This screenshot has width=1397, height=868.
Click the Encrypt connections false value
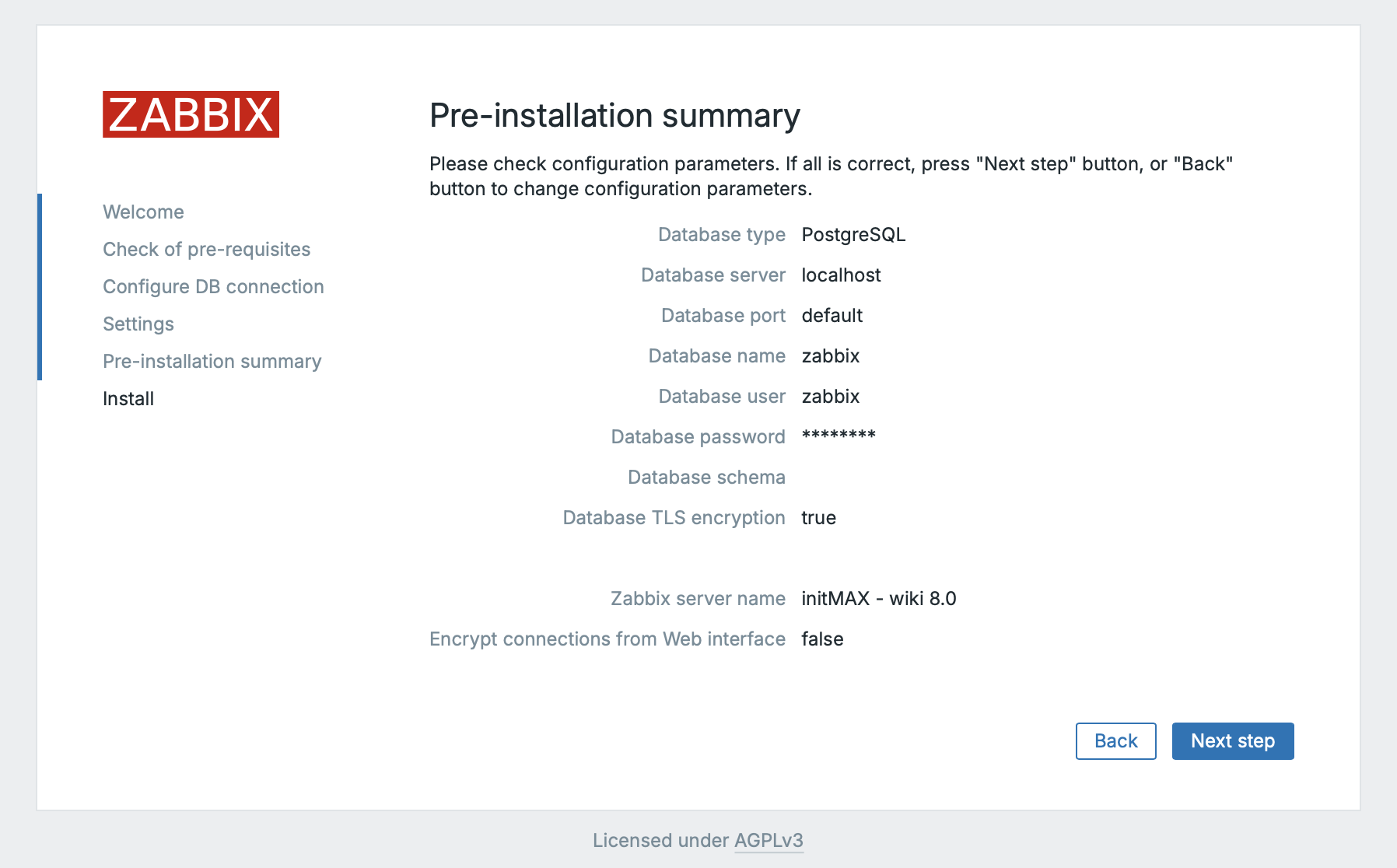point(822,639)
